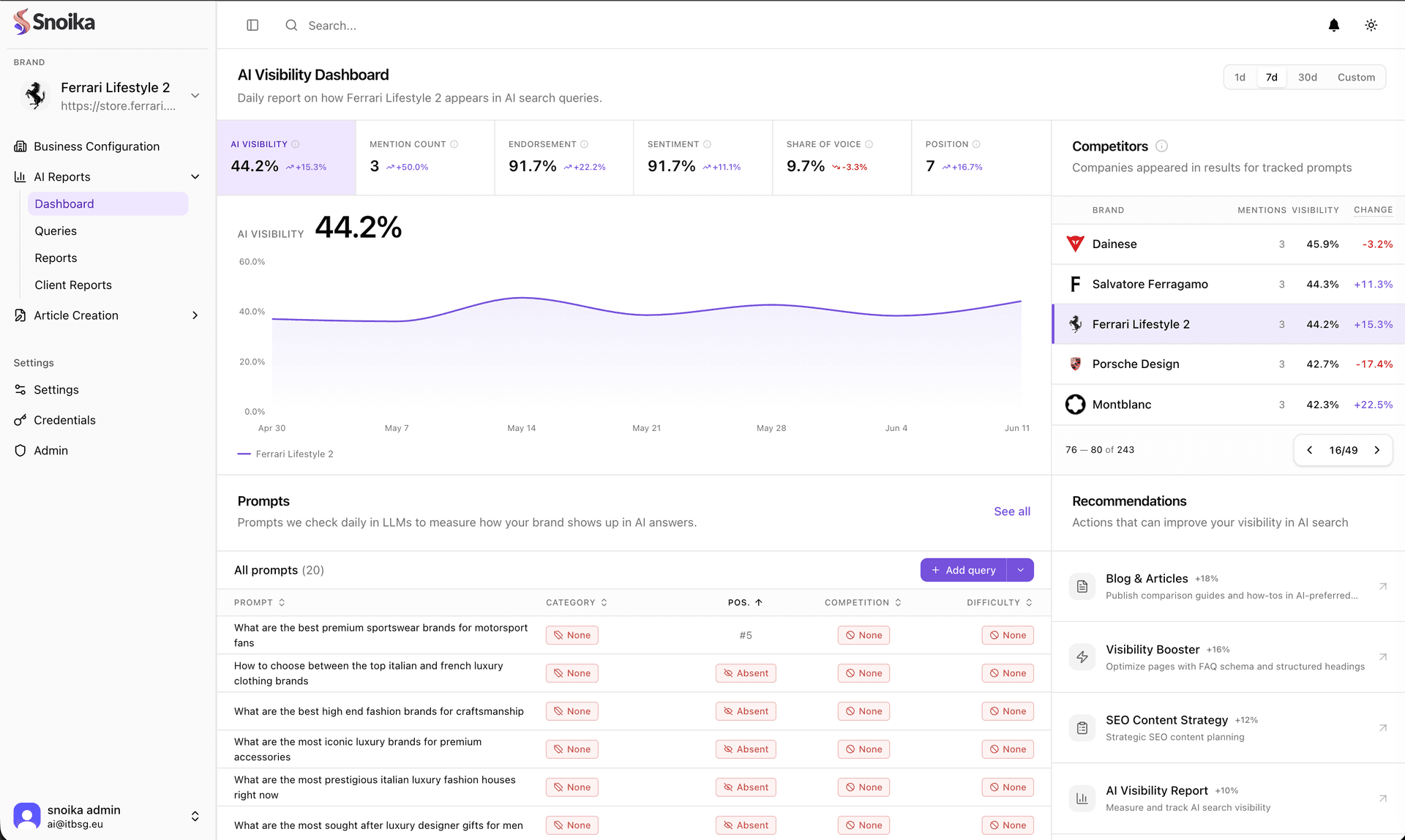Open the motorsport sportswear brands prompt row
This screenshot has height=840, width=1405.
point(634,636)
